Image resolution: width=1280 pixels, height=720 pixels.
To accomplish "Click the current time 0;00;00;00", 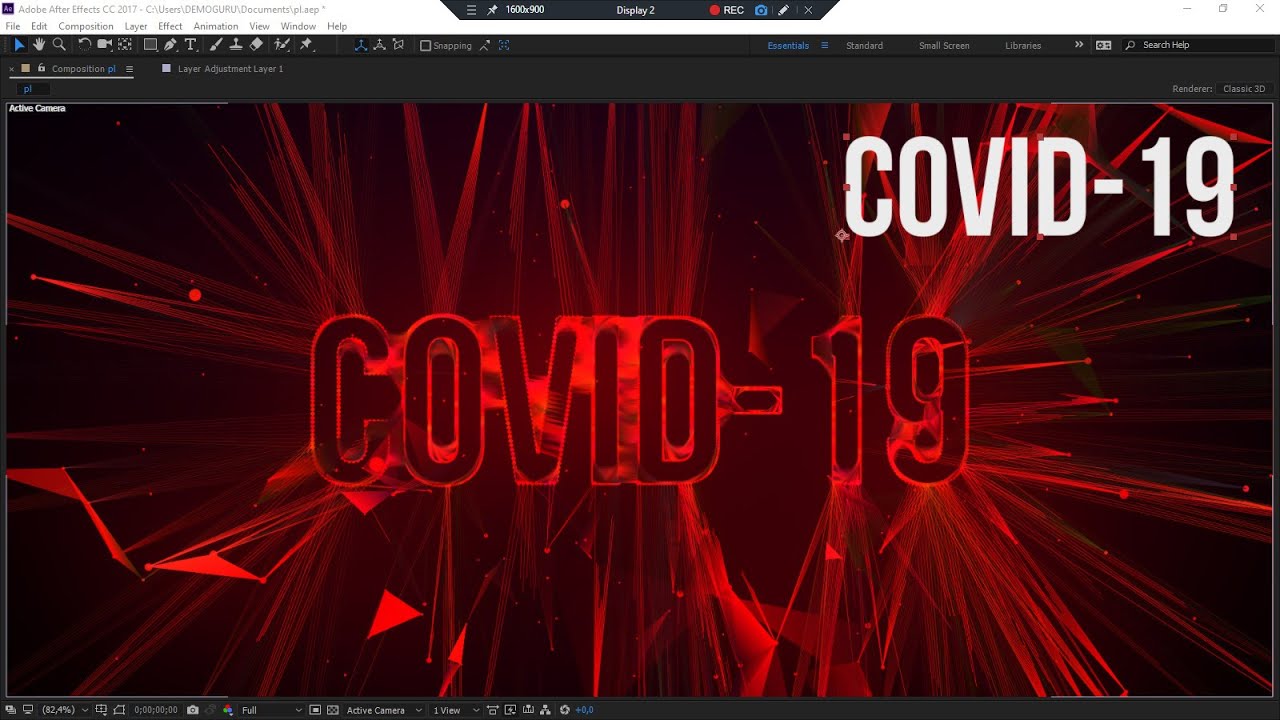I will pos(155,710).
